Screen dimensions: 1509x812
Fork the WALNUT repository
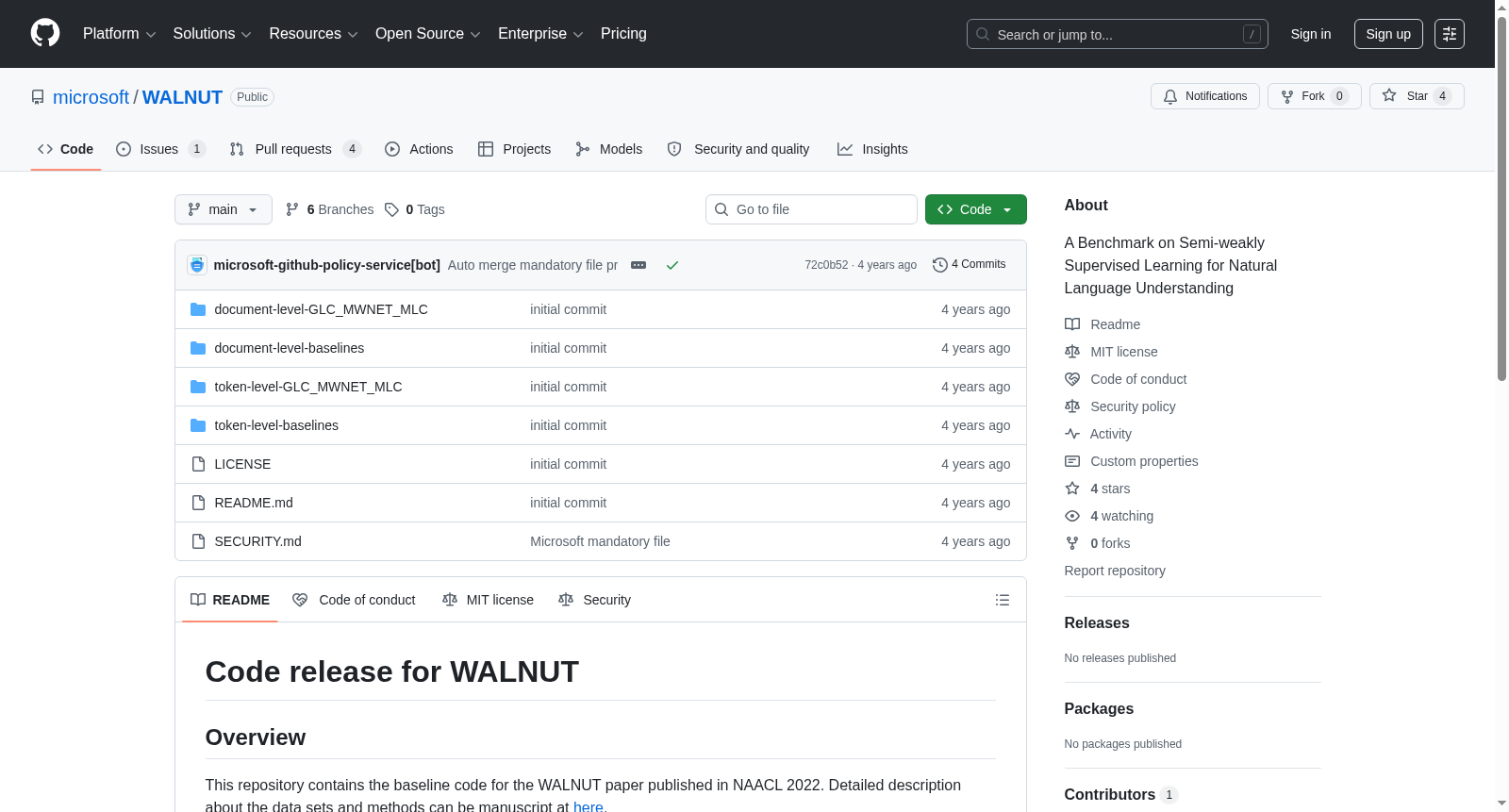1314,96
